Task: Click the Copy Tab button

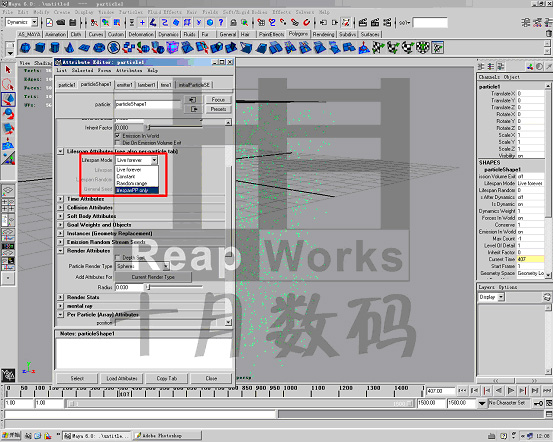Action: point(167,379)
